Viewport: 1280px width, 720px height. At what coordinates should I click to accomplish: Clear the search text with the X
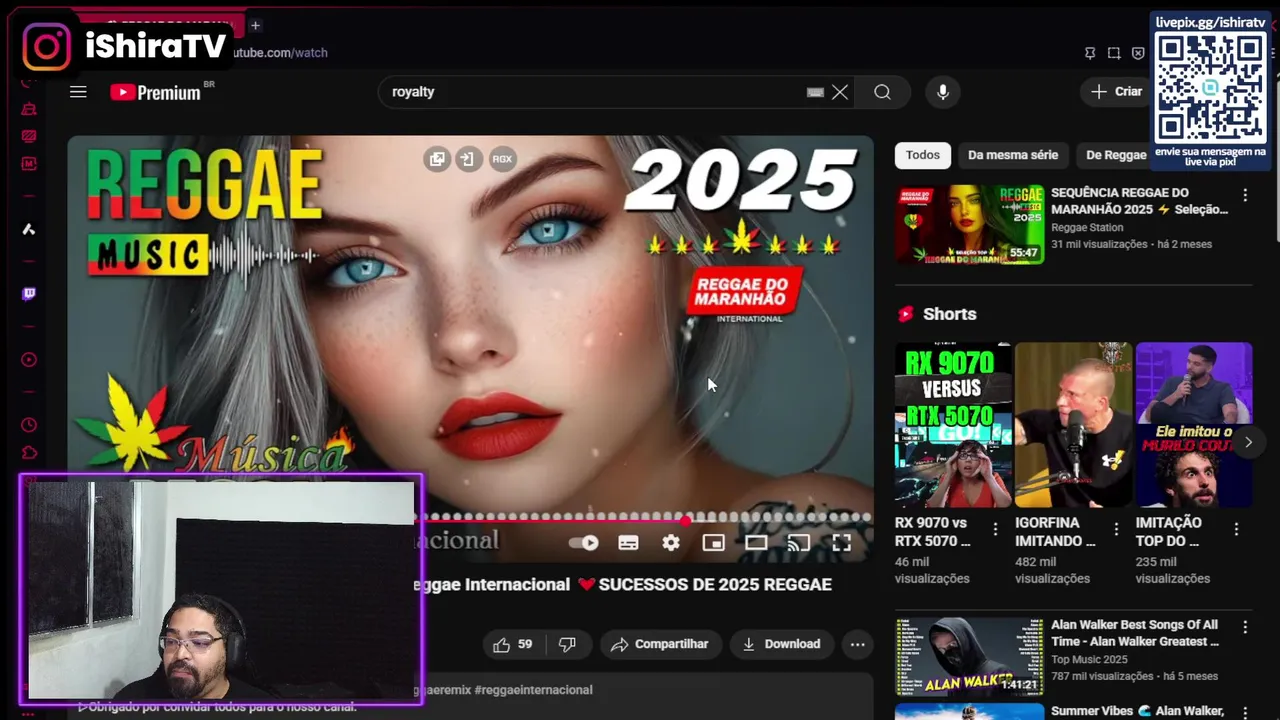tap(840, 92)
